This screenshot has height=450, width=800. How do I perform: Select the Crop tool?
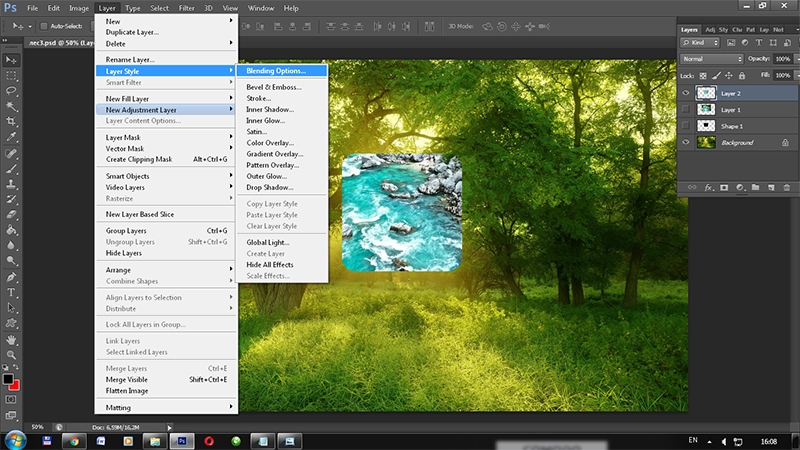click(x=11, y=121)
